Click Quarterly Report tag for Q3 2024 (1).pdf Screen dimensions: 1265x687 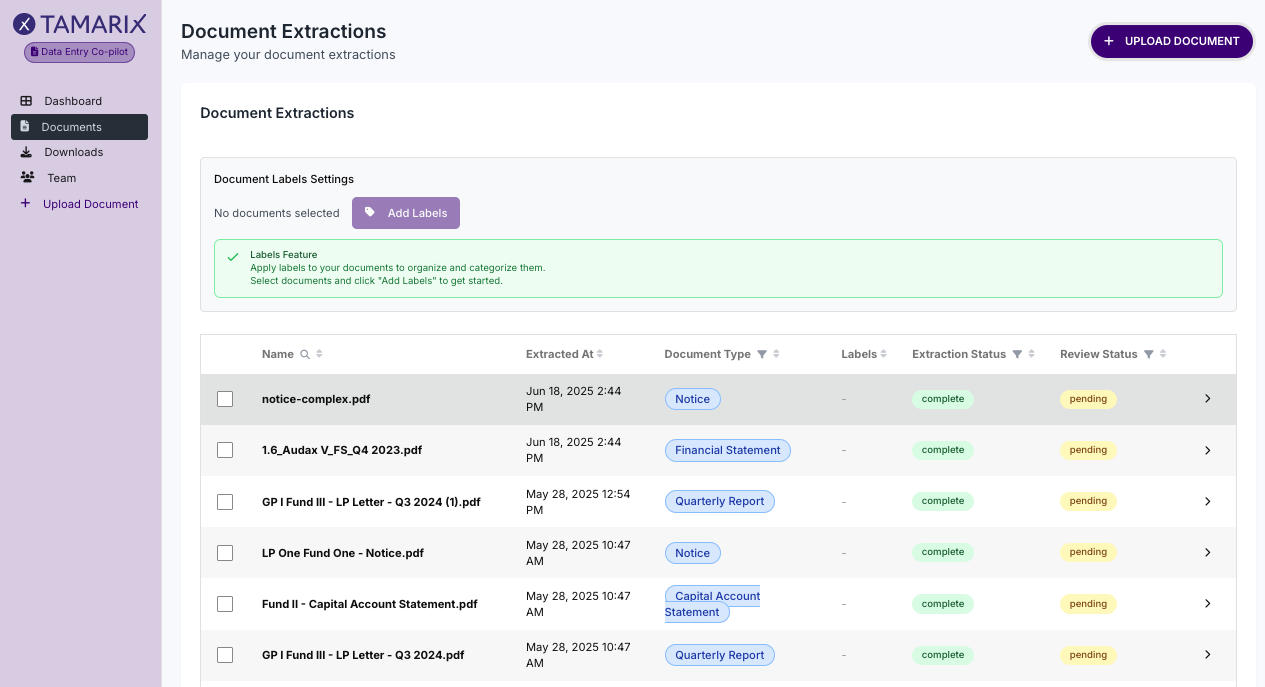pos(719,501)
